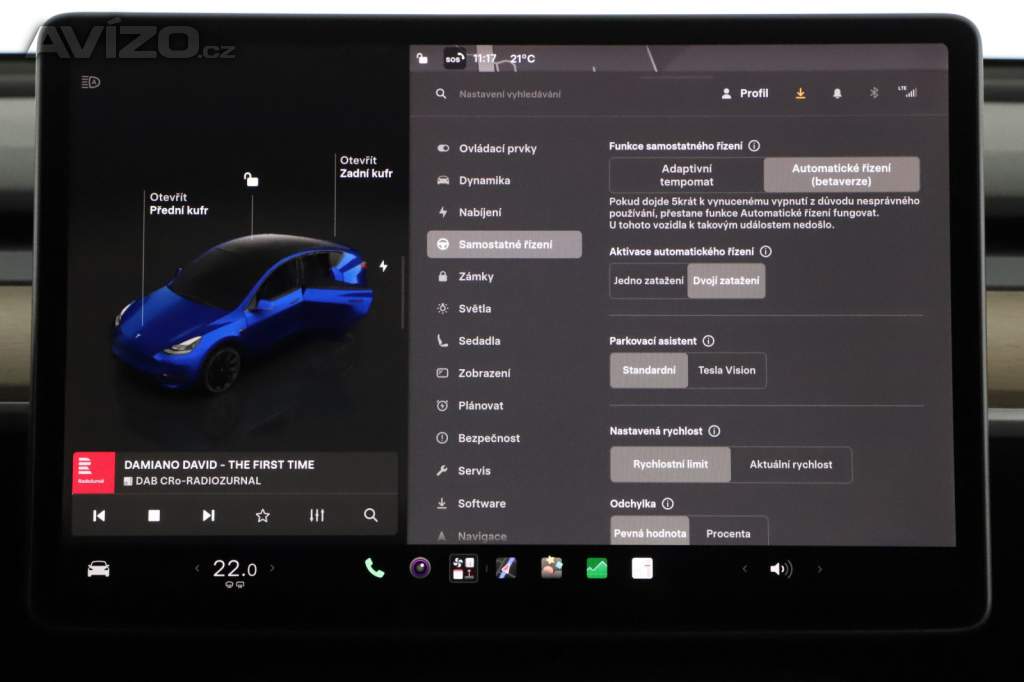
Task: Open the green energy graph app
Action: pos(597,568)
